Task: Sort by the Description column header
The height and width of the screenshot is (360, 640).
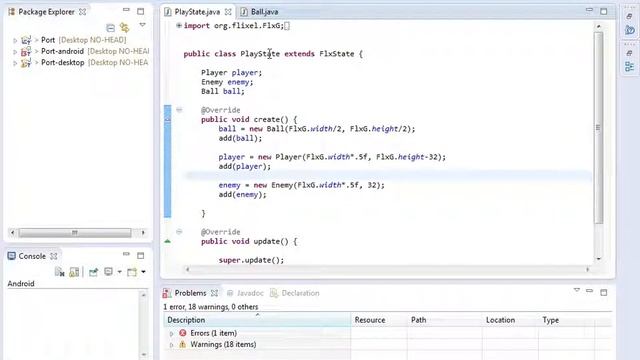Action: coord(257,320)
